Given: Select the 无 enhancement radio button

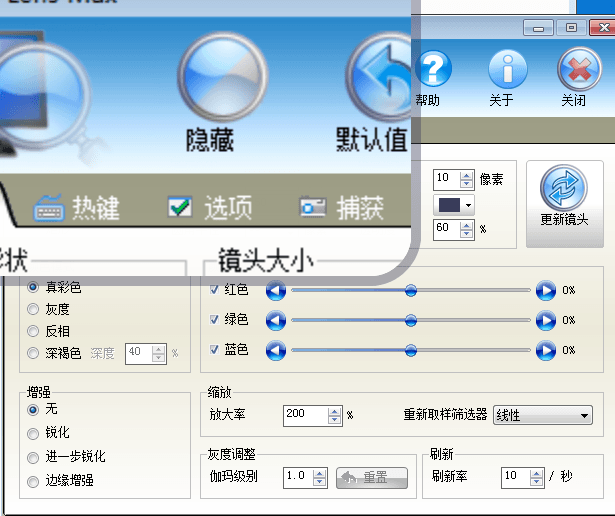Looking at the screenshot, I should coord(33,410).
